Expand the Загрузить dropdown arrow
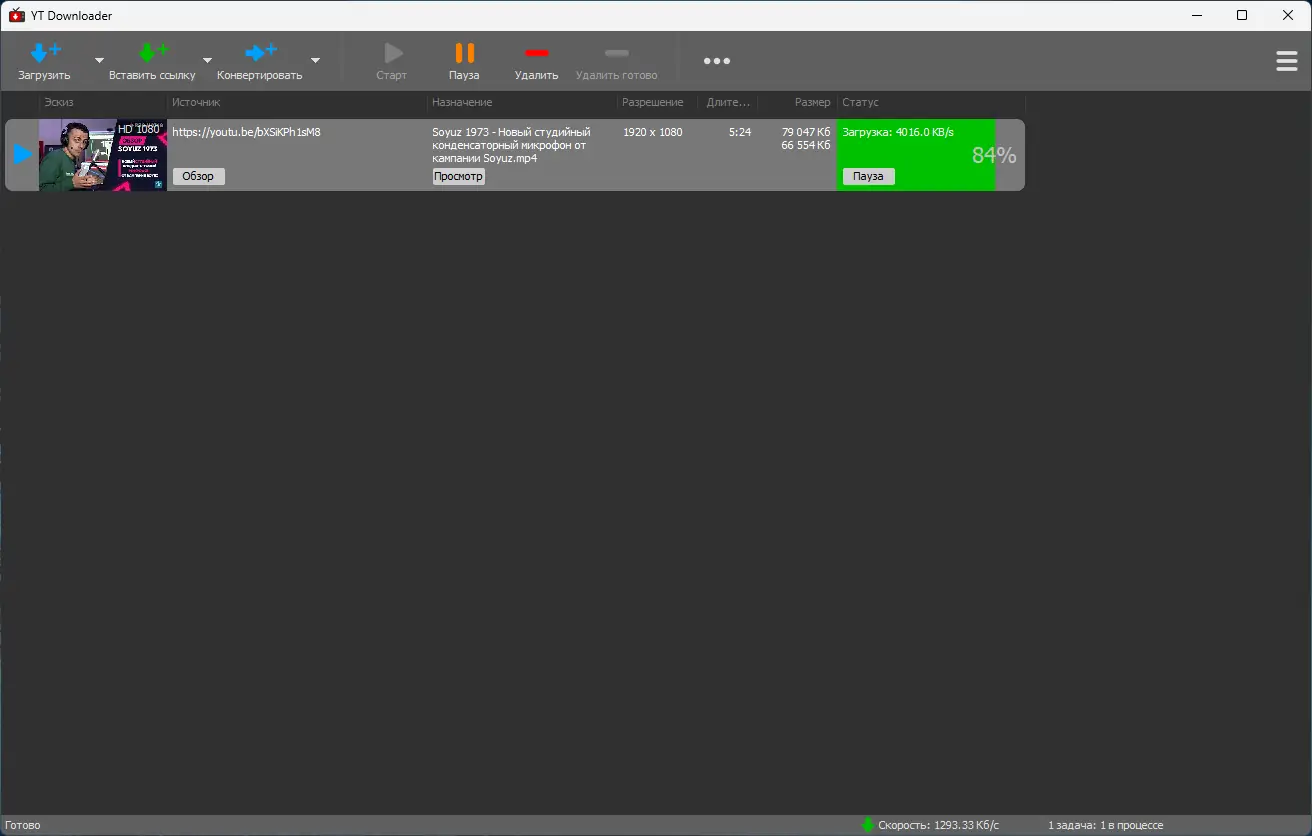The width and height of the screenshot is (1312, 836). point(99,60)
